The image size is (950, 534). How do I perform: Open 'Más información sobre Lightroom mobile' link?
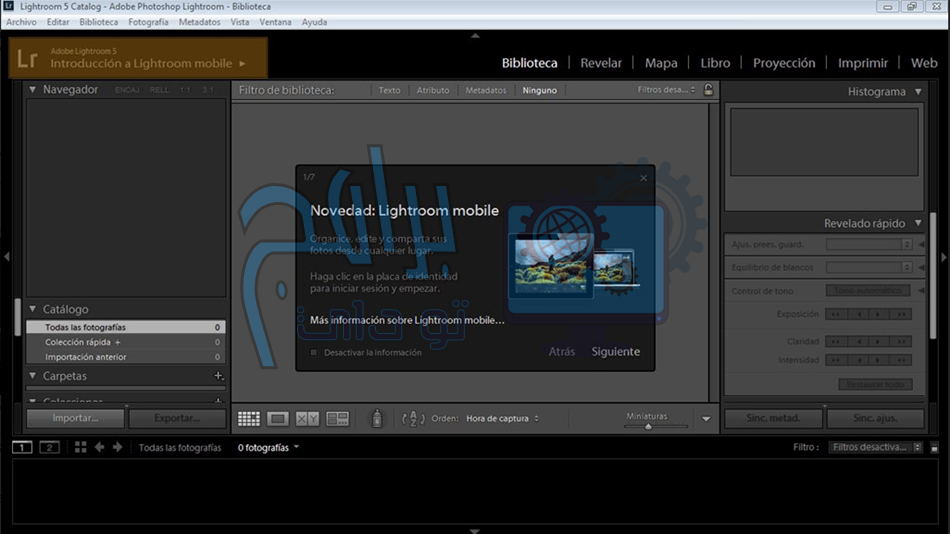[407, 320]
